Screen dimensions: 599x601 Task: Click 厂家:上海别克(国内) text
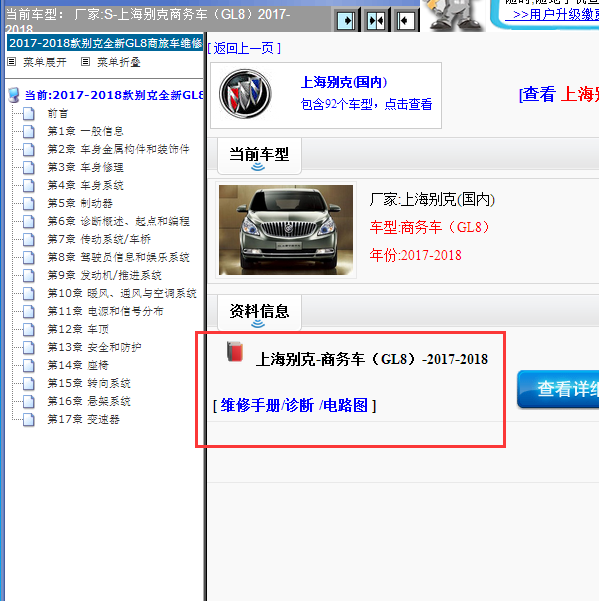click(x=432, y=200)
